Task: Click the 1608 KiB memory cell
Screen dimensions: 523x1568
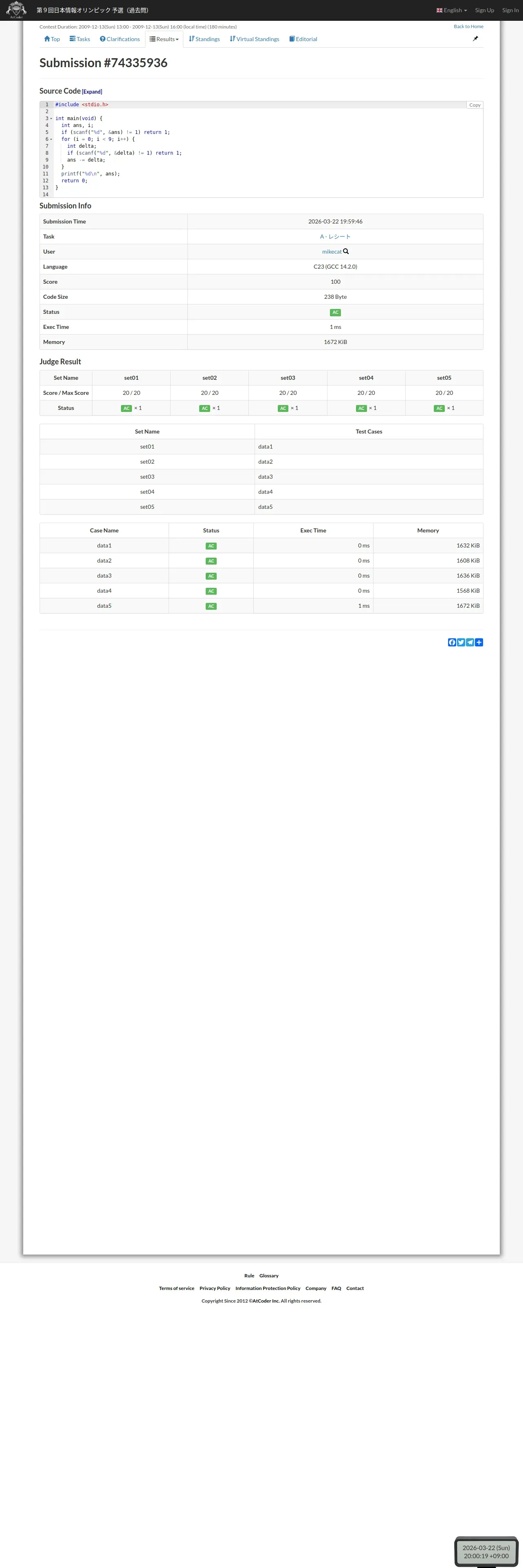Action: [428, 561]
